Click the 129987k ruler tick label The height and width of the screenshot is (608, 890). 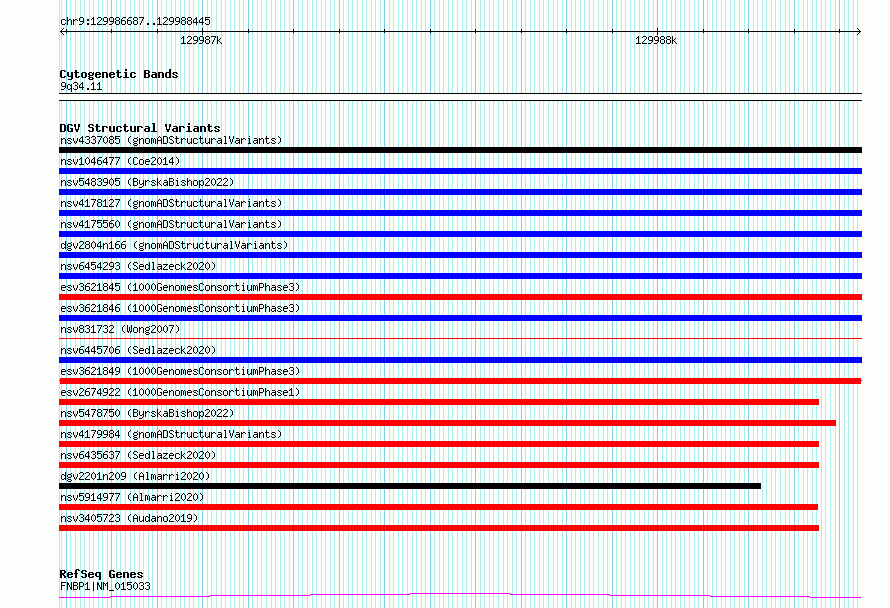(201, 40)
